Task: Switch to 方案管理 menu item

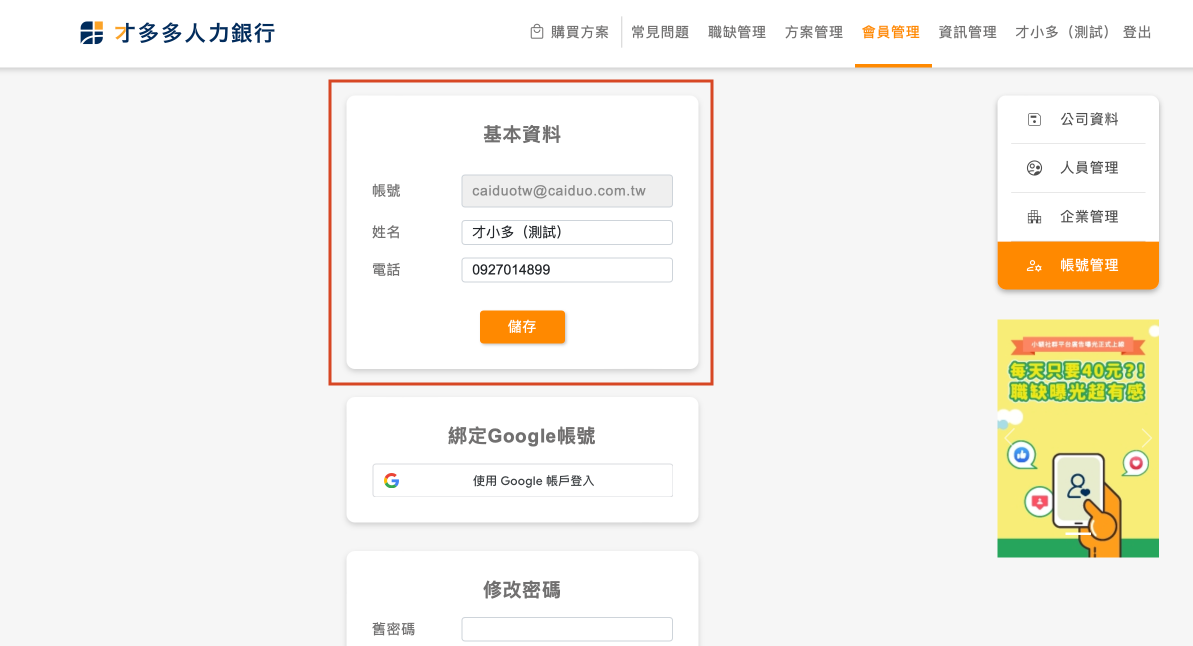Action: pos(814,32)
